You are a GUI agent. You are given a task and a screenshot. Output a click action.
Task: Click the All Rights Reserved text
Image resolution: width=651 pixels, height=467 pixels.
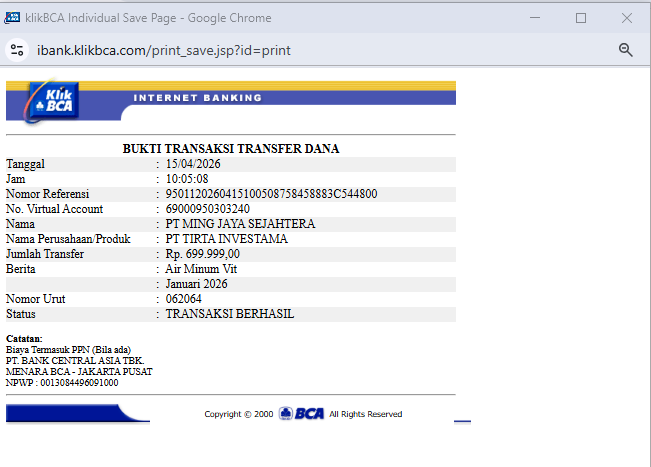coord(366,414)
